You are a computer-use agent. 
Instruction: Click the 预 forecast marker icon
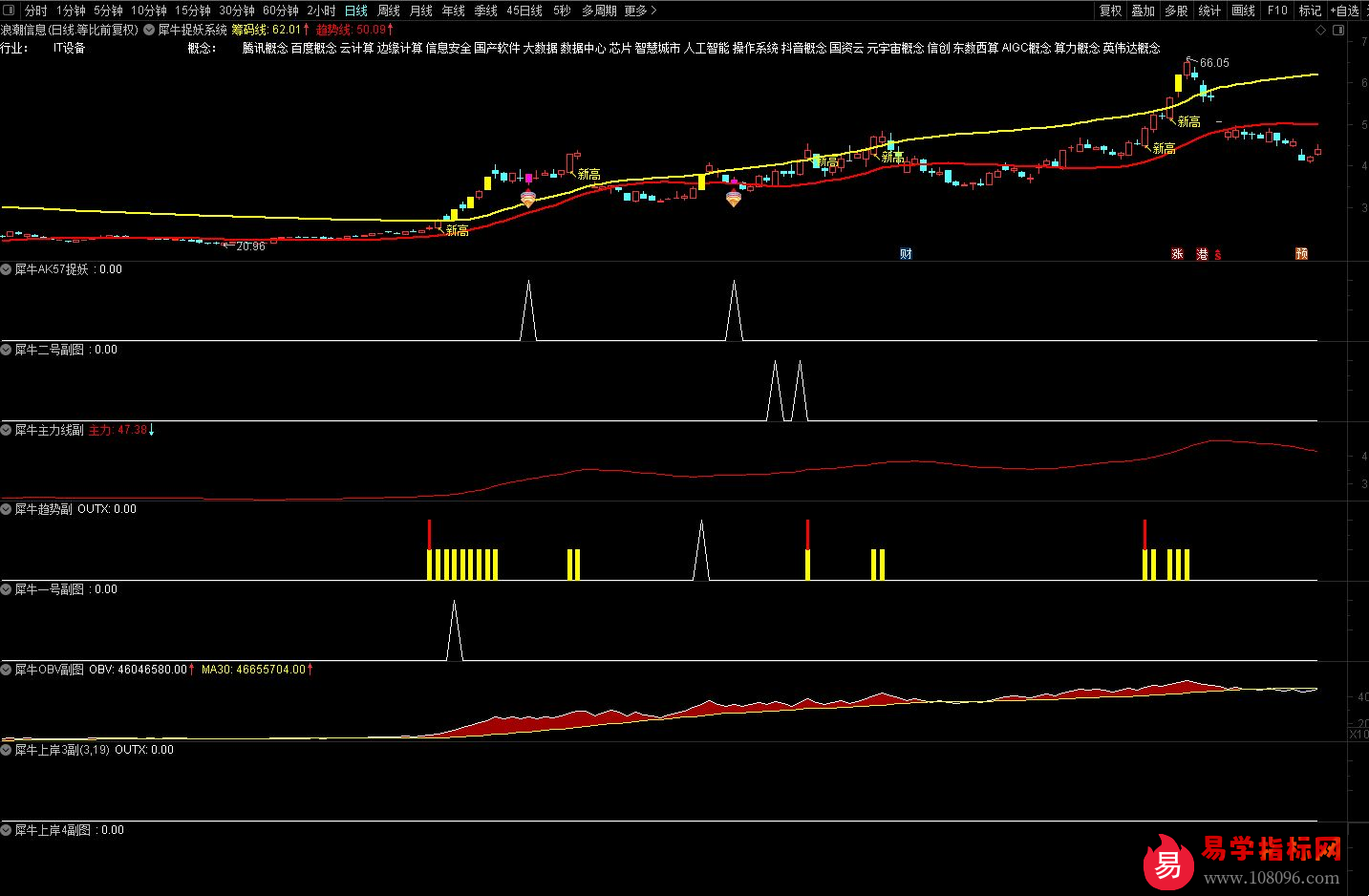click(1301, 253)
